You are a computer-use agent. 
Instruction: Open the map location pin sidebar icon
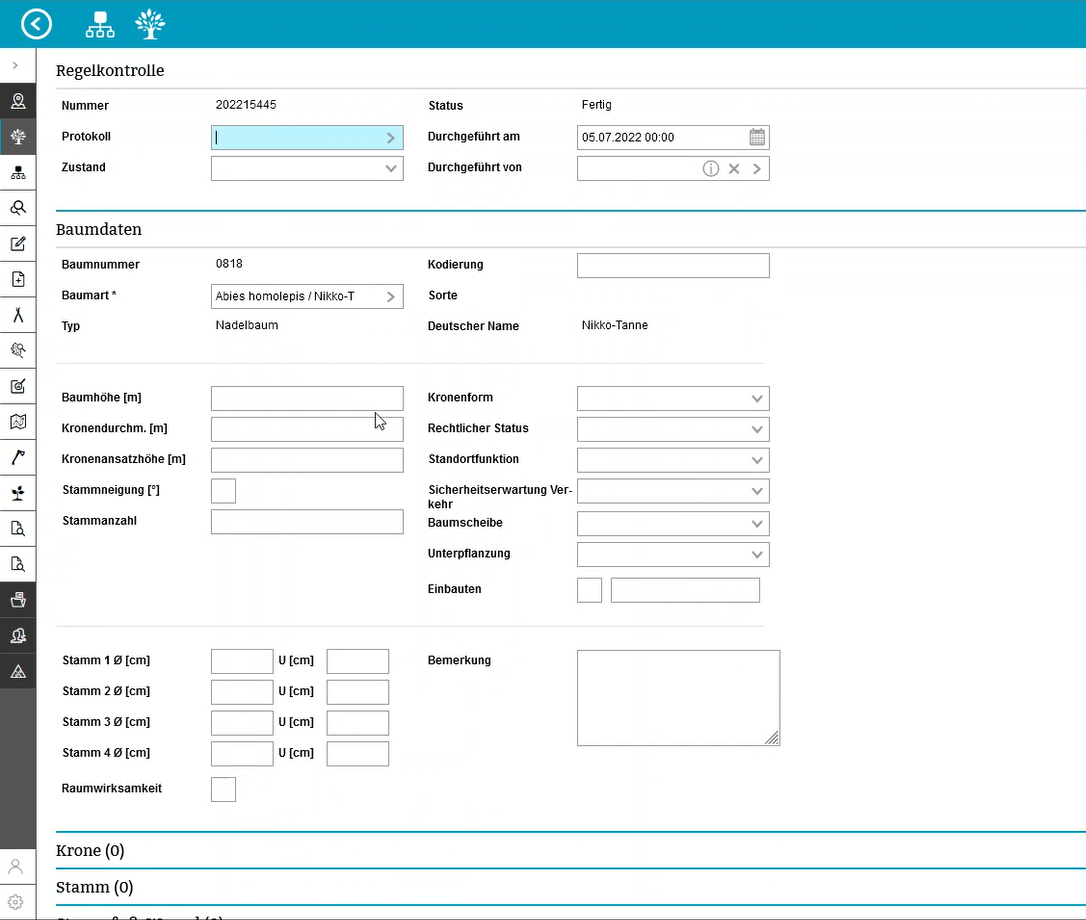[x=18, y=101]
